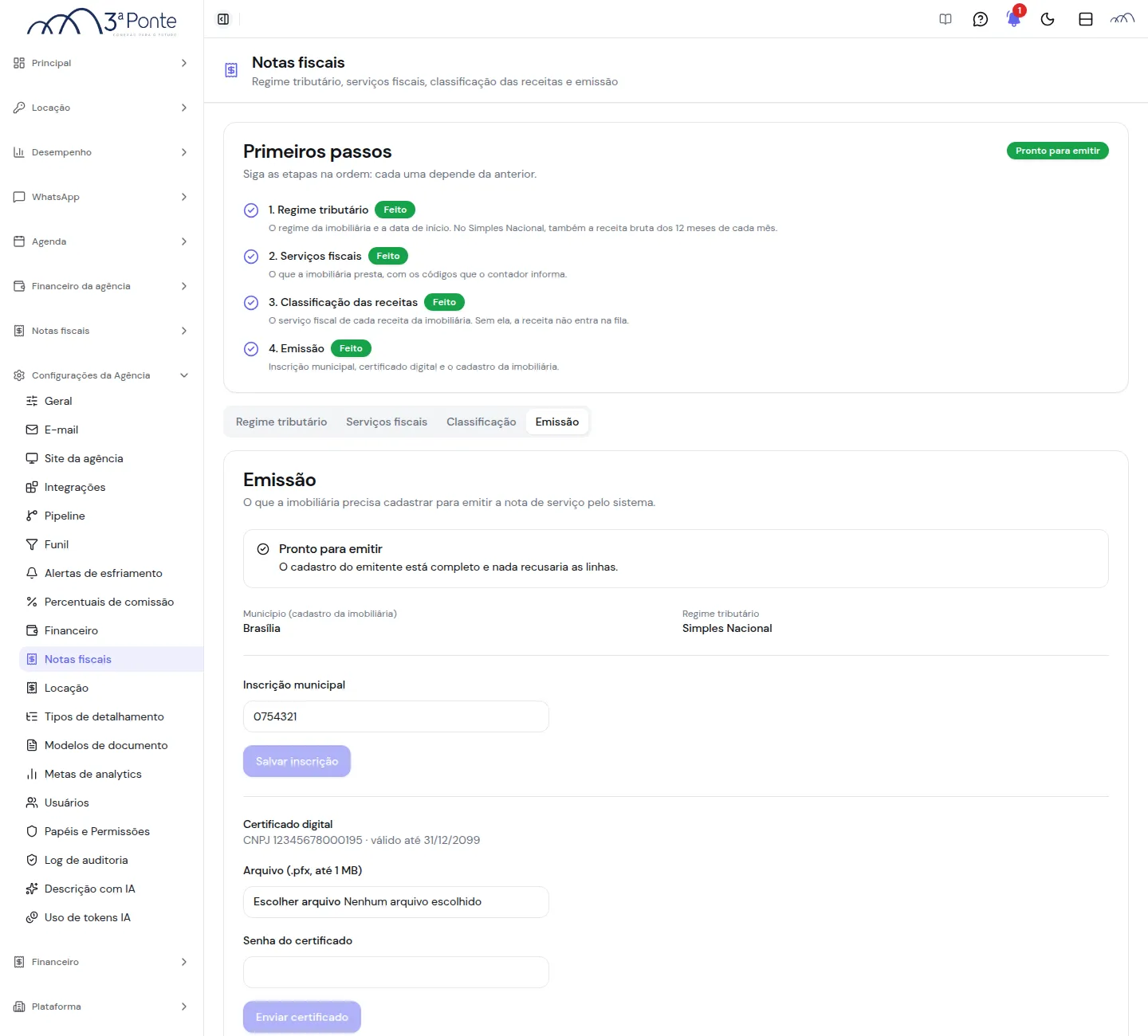
Task: Select the Serviços fiscais tab
Action: (387, 422)
